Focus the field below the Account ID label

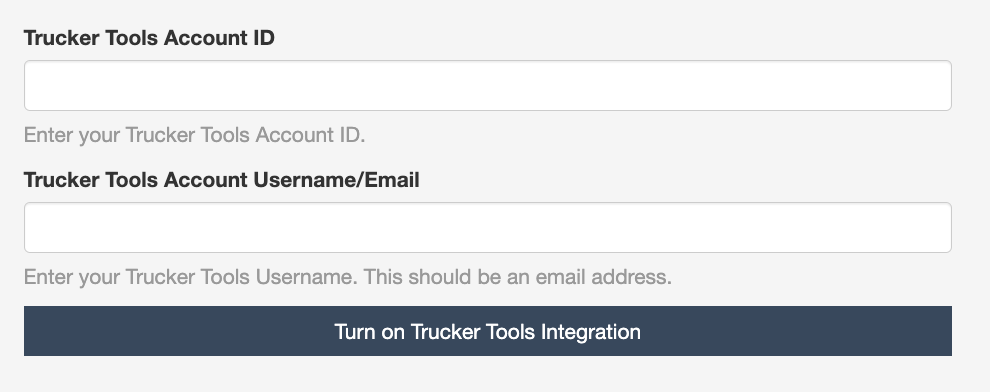[x=487, y=86]
